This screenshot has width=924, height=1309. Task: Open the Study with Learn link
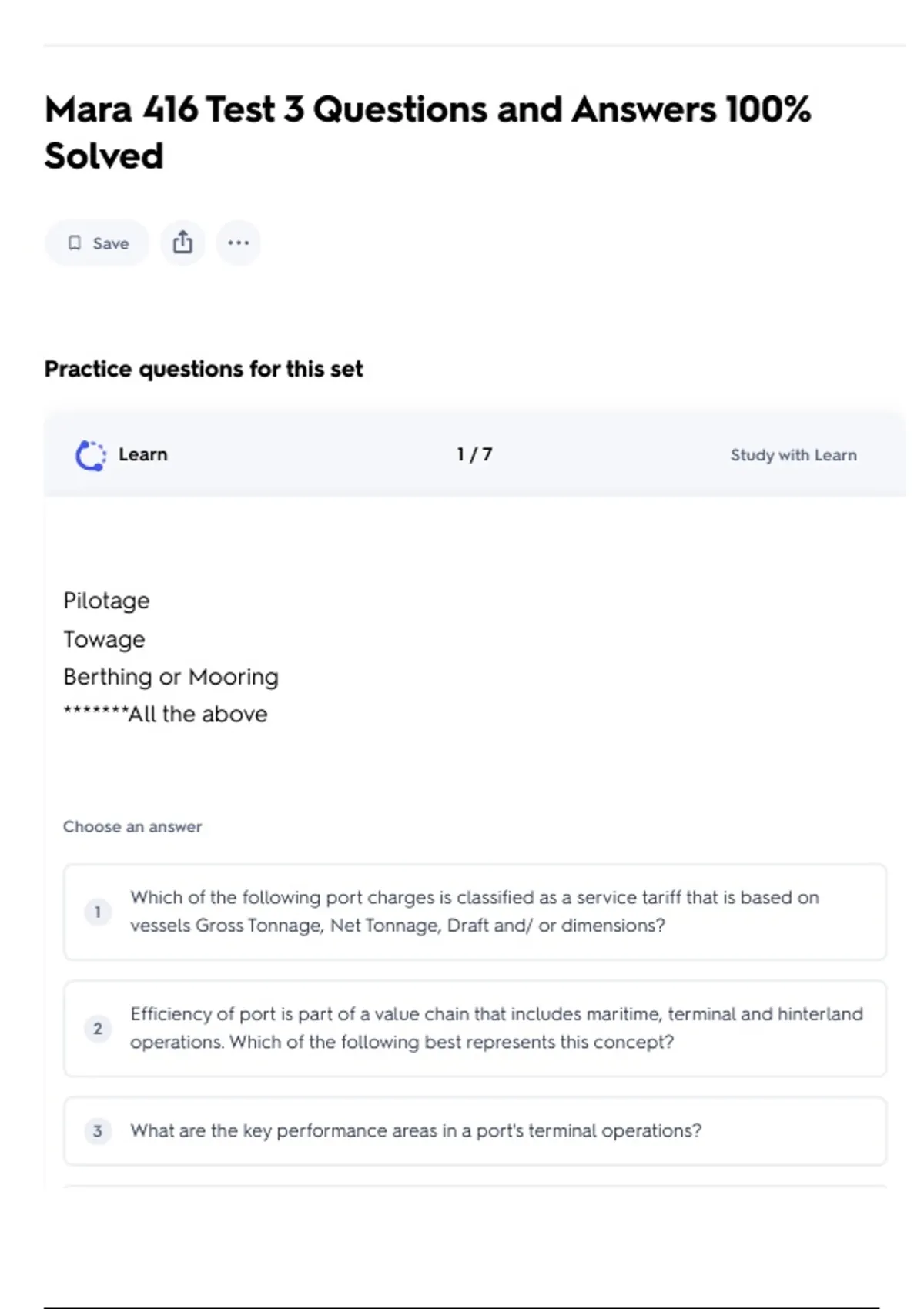pos(793,455)
